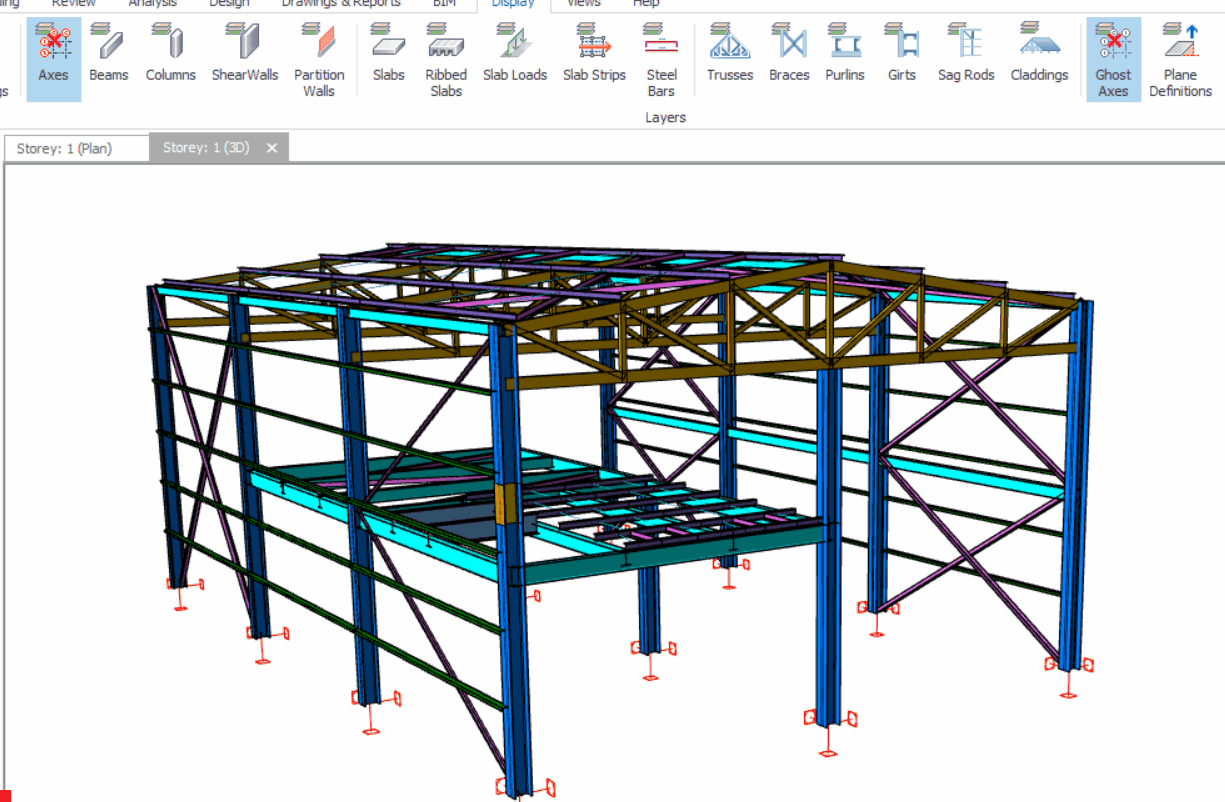The image size is (1225, 802).
Task: Close the Storey: 1 (3D) tab
Action: [271, 148]
